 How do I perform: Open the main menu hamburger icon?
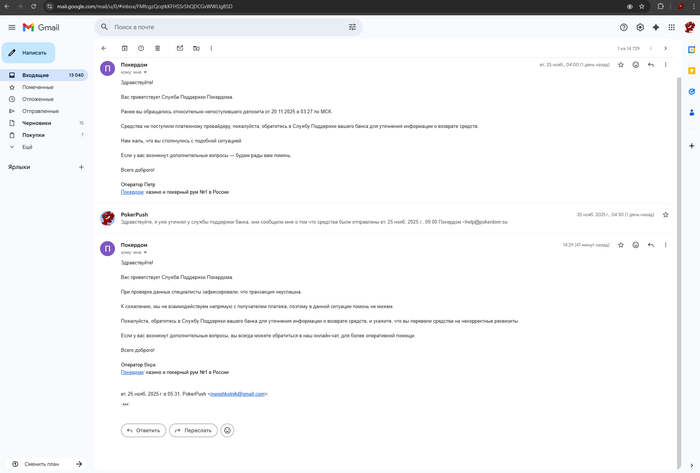click(12, 28)
